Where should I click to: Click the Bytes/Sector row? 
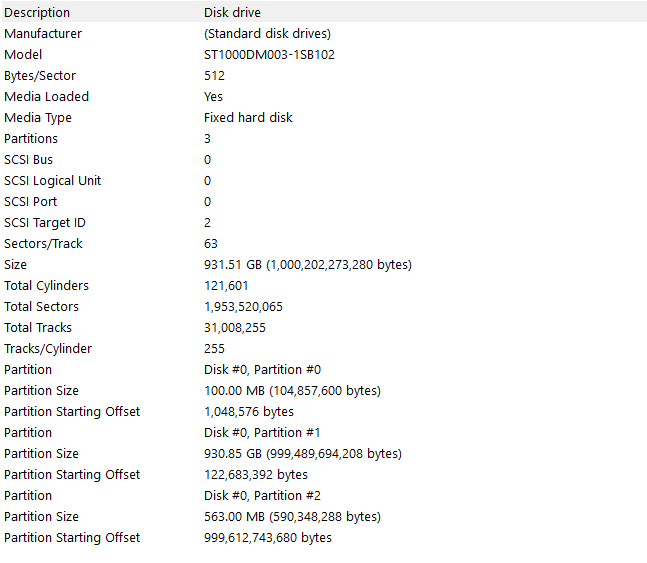(x=40, y=75)
